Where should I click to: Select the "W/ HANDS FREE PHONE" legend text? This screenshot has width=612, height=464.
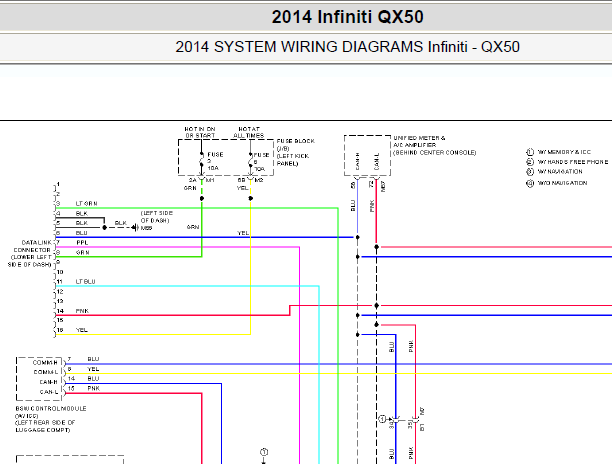[x=573, y=162]
